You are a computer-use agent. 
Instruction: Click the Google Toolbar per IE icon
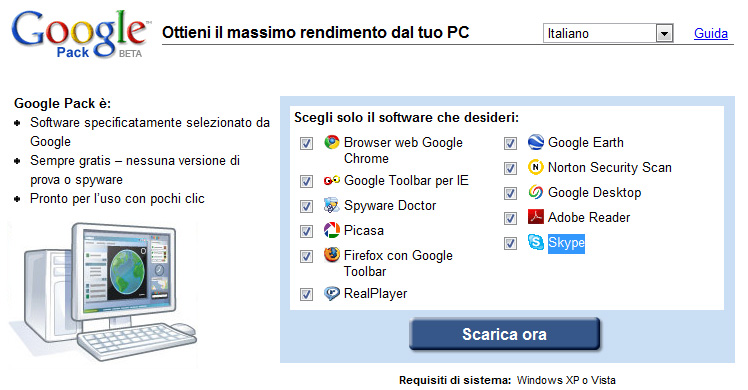pyautogui.click(x=332, y=180)
